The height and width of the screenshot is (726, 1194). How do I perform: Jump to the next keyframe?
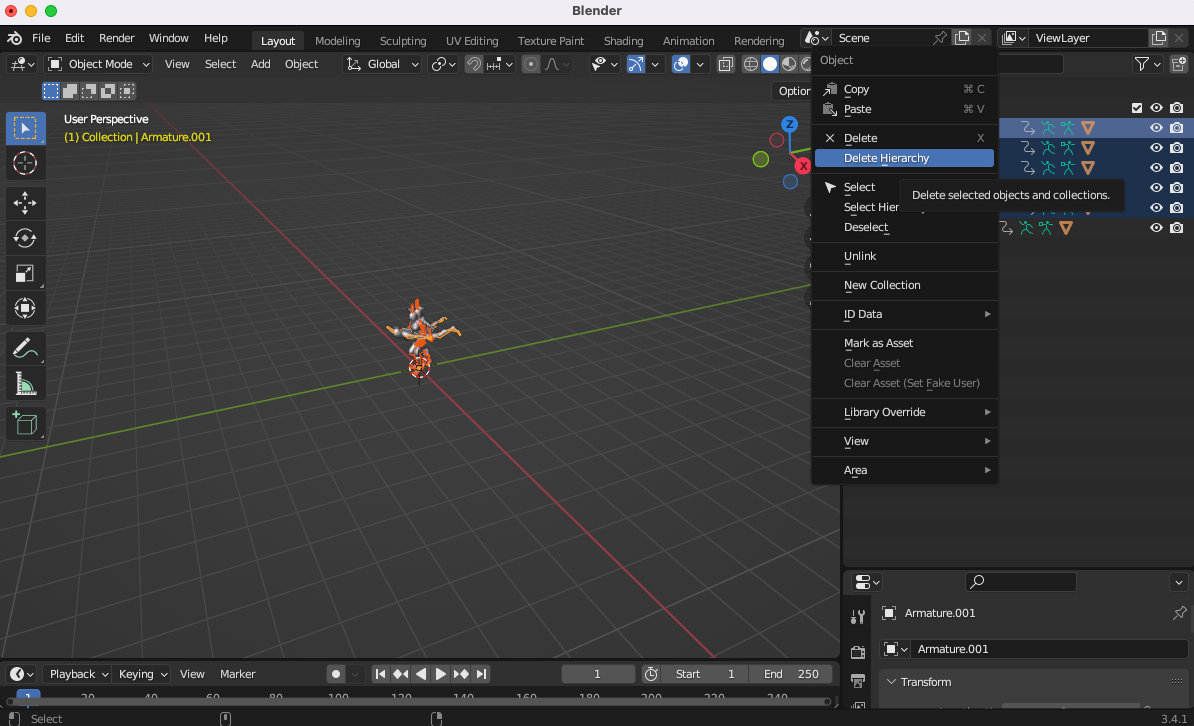click(461, 674)
